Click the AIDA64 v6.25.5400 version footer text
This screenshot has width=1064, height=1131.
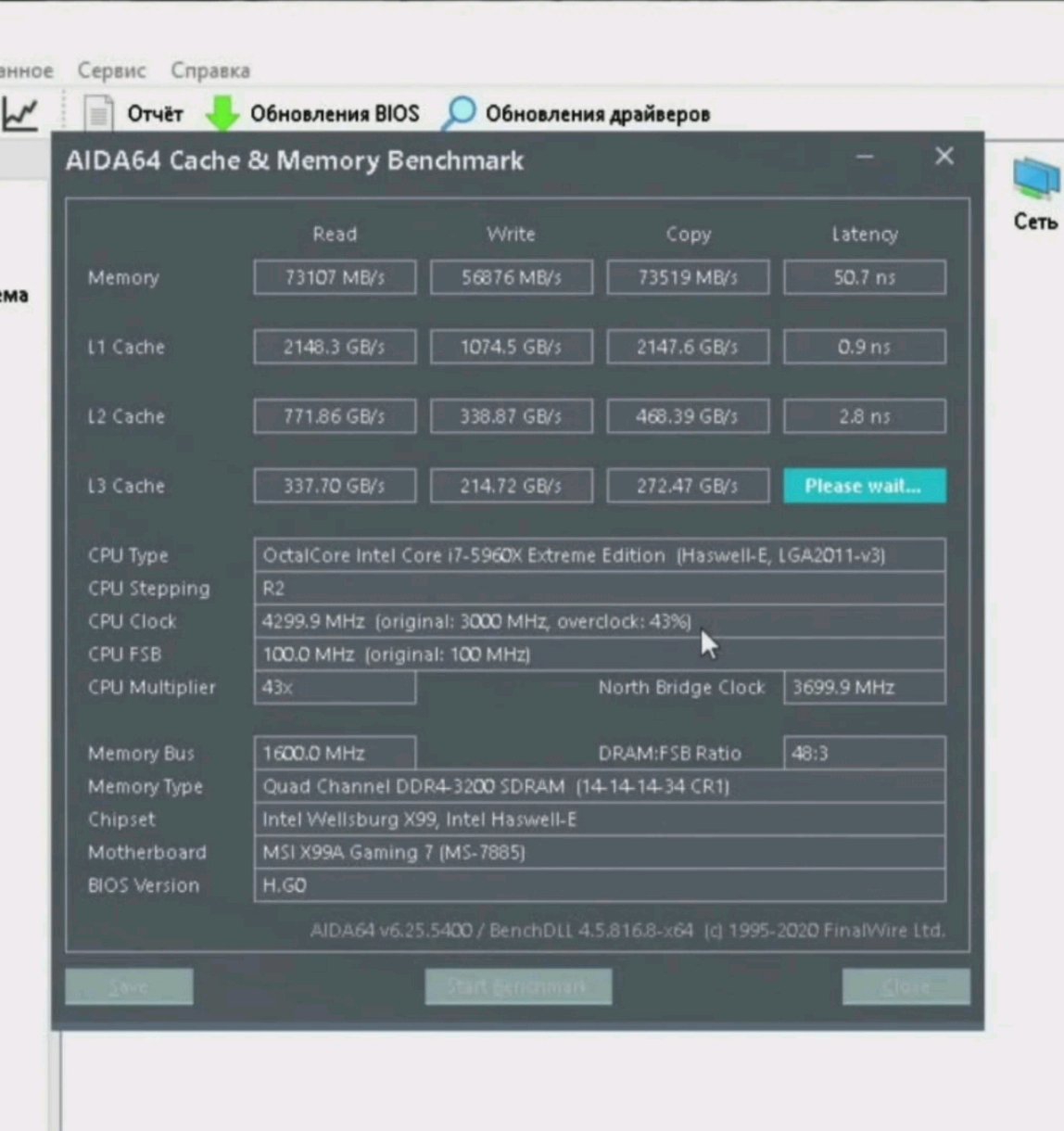coord(627,930)
